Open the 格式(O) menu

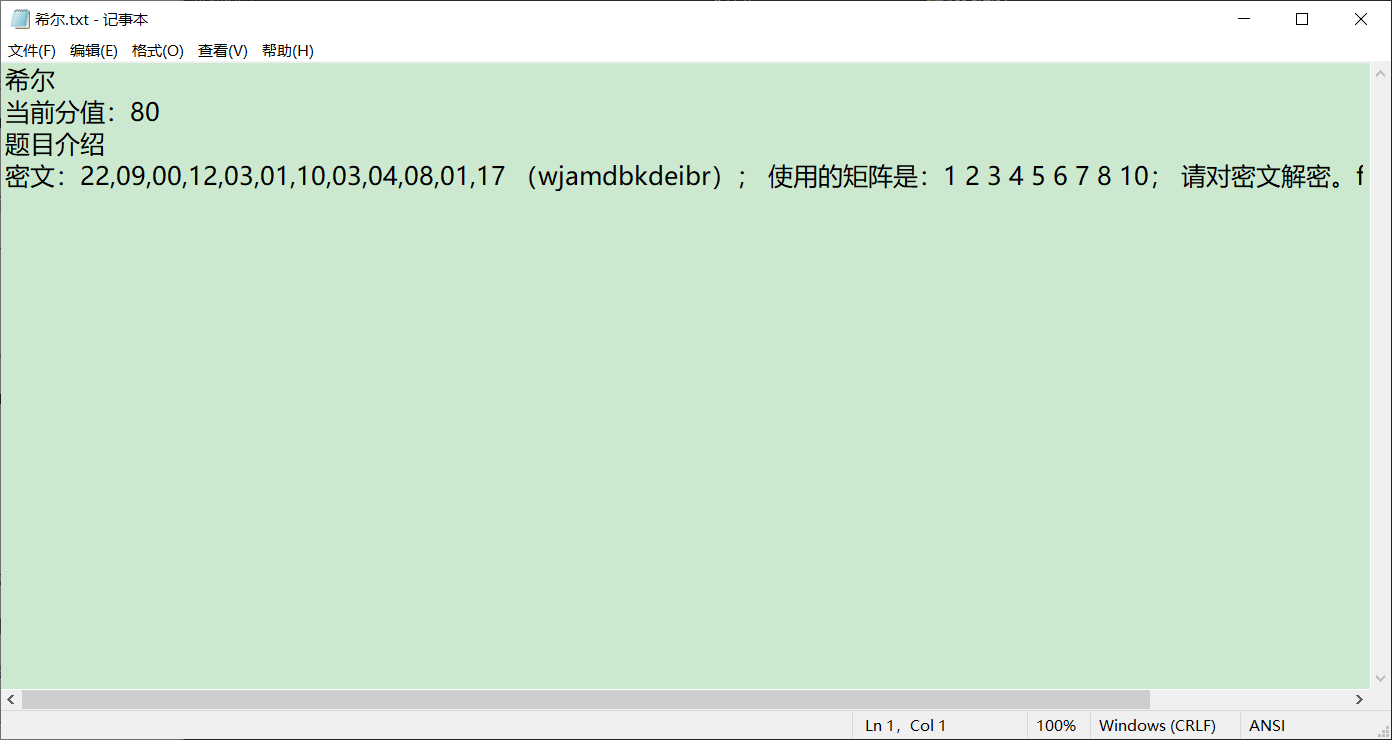click(x=158, y=51)
